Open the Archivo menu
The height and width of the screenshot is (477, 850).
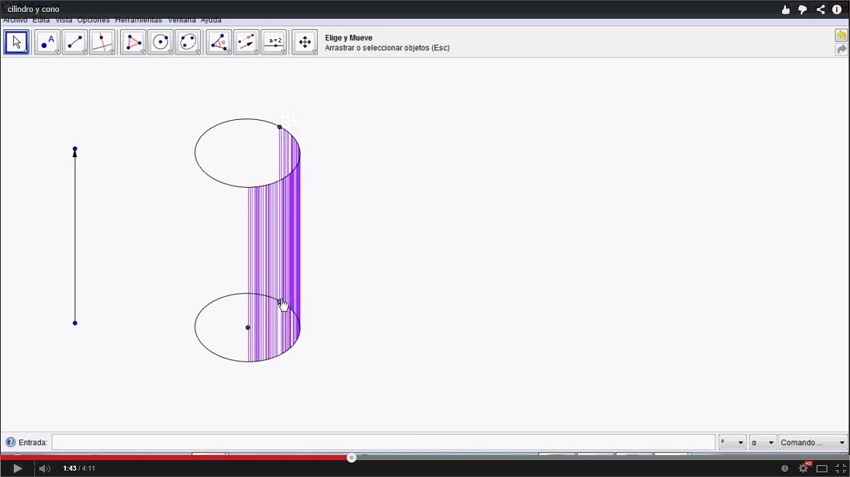(15, 20)
